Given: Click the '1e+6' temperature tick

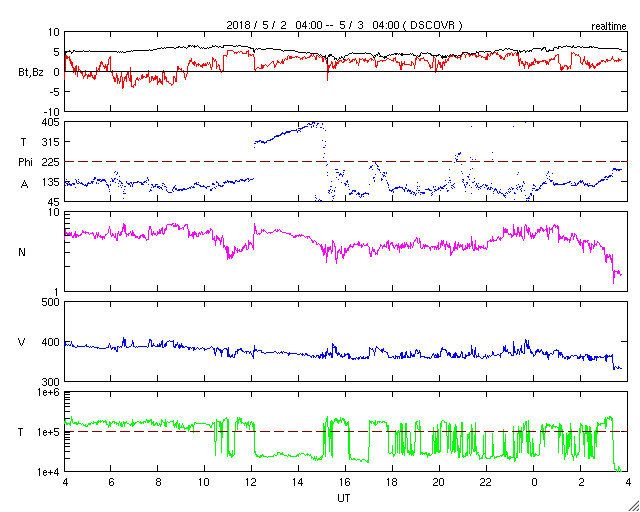Looking at the screenshot, I should pyautogui.click(x=50, y=392).
